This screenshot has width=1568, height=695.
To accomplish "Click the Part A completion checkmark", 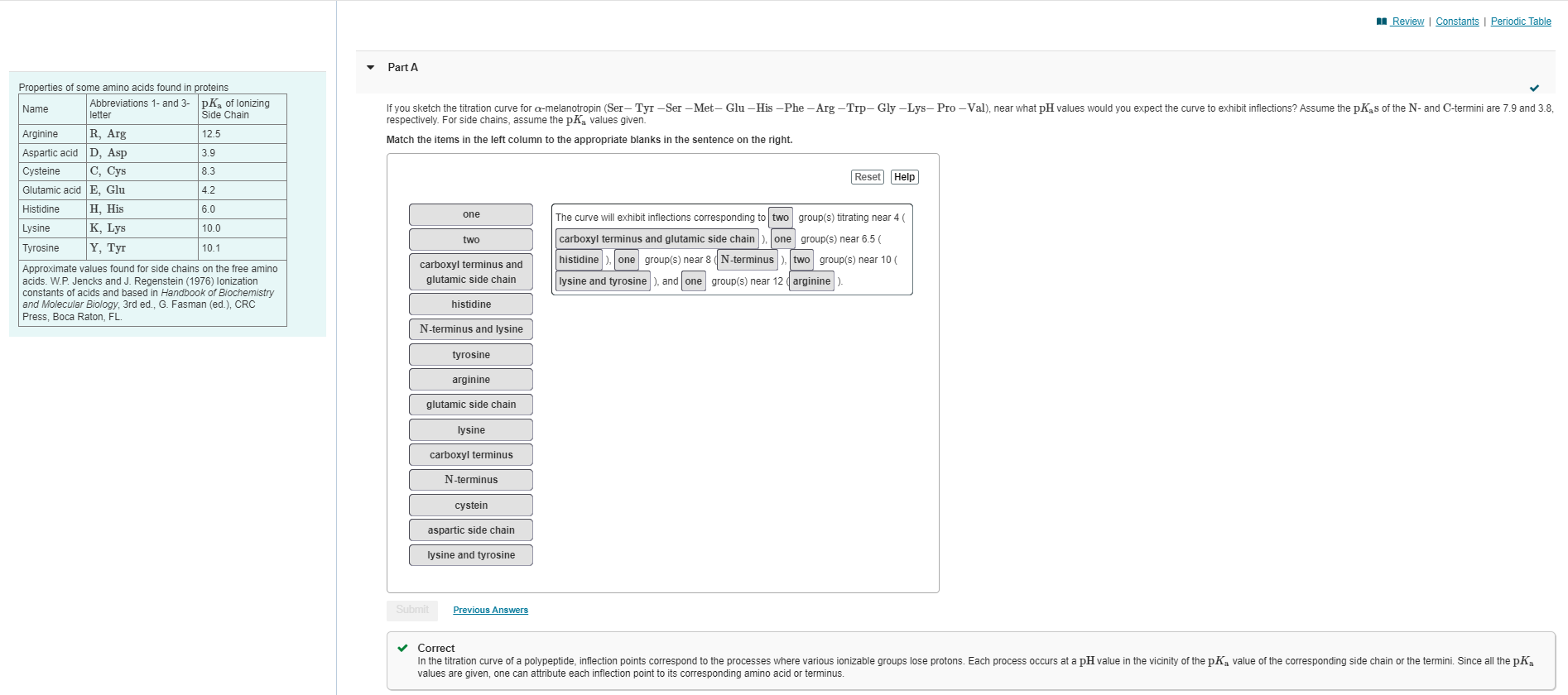I will [x=1534, y=88].
